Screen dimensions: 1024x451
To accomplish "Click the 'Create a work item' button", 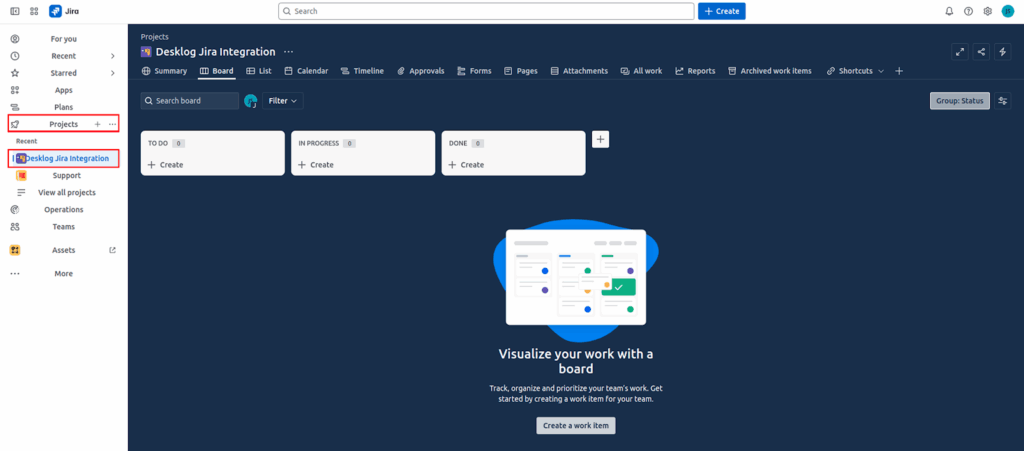I will click(x=576, y=426).
